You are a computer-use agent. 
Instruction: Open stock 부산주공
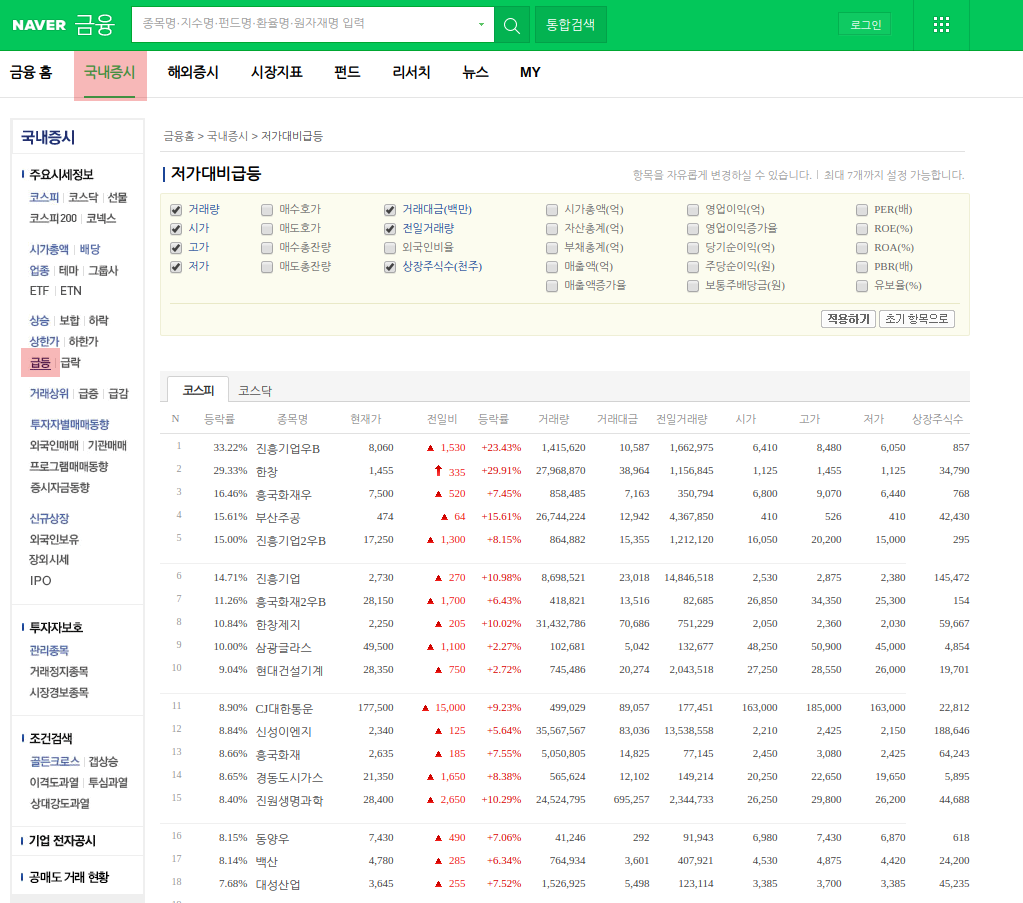tap(277, 518)
